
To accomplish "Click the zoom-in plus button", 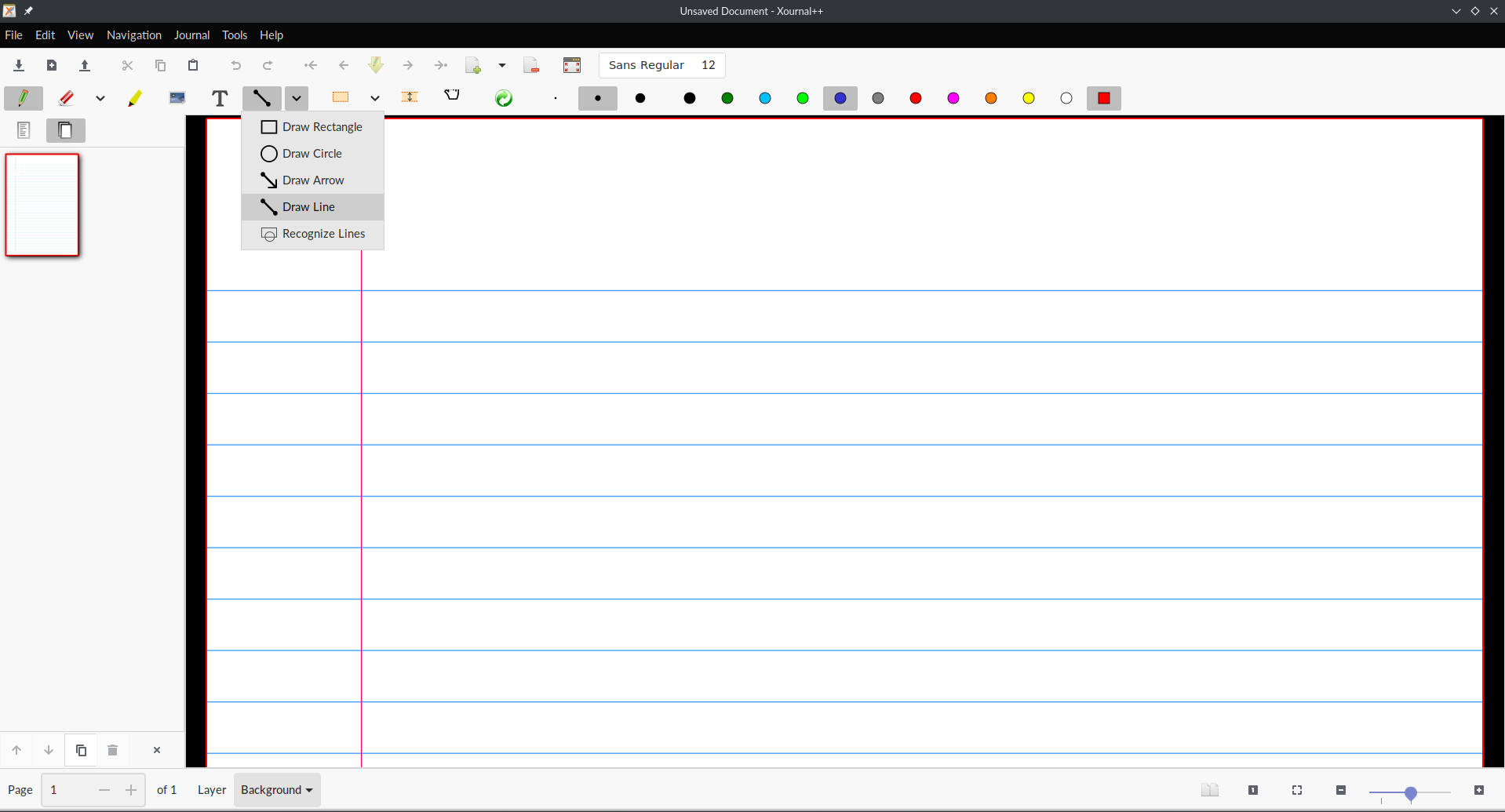I will (1479, 790).
